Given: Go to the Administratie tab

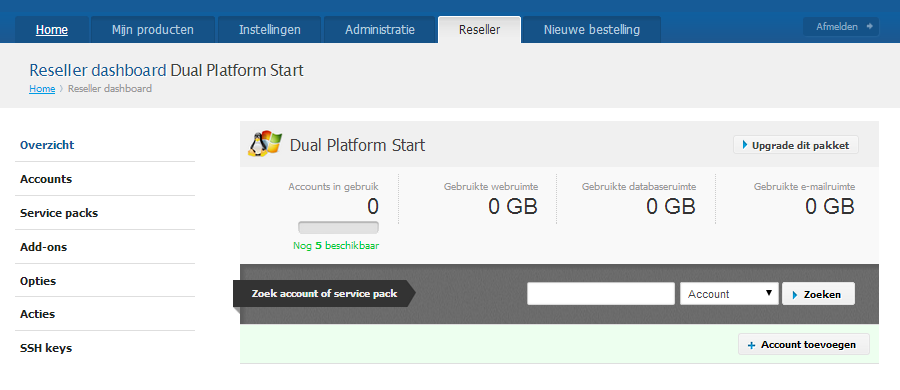Looking at the screenshot, I should coord(380,29).
